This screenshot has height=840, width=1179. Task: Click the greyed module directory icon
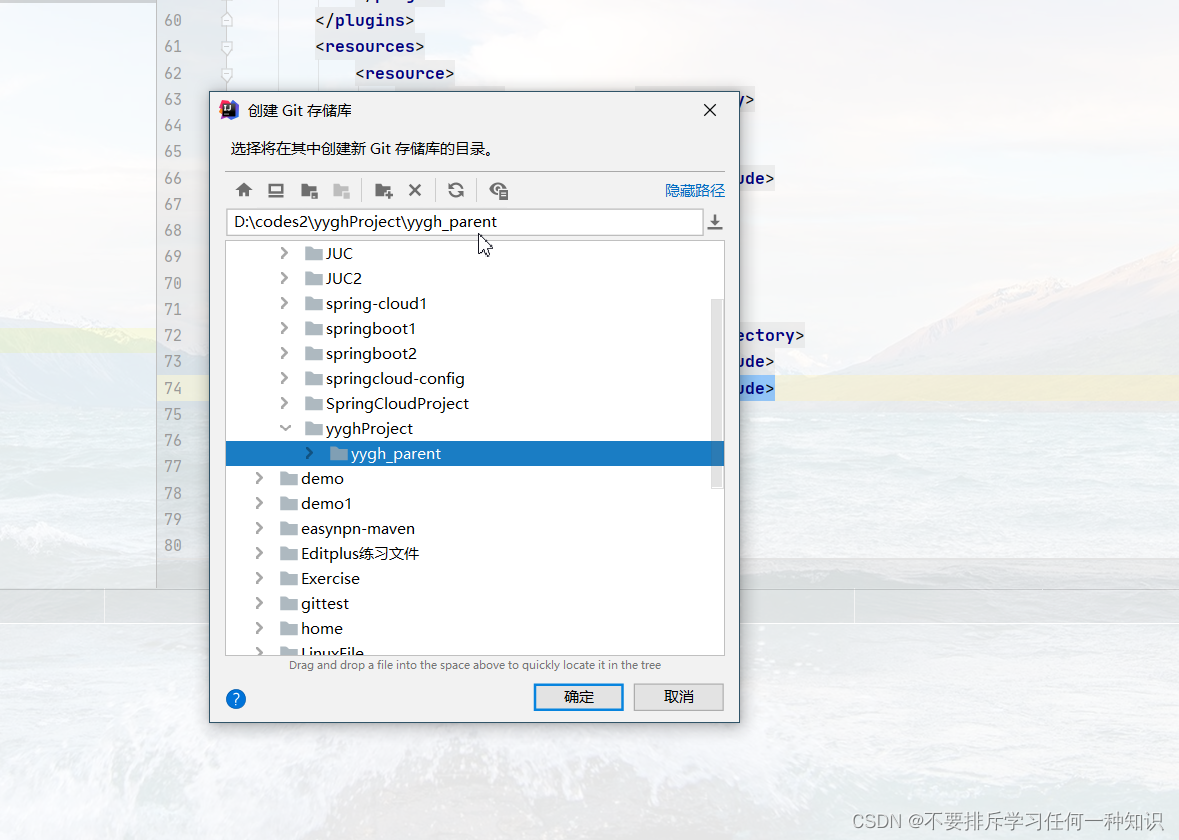point(341,191)
